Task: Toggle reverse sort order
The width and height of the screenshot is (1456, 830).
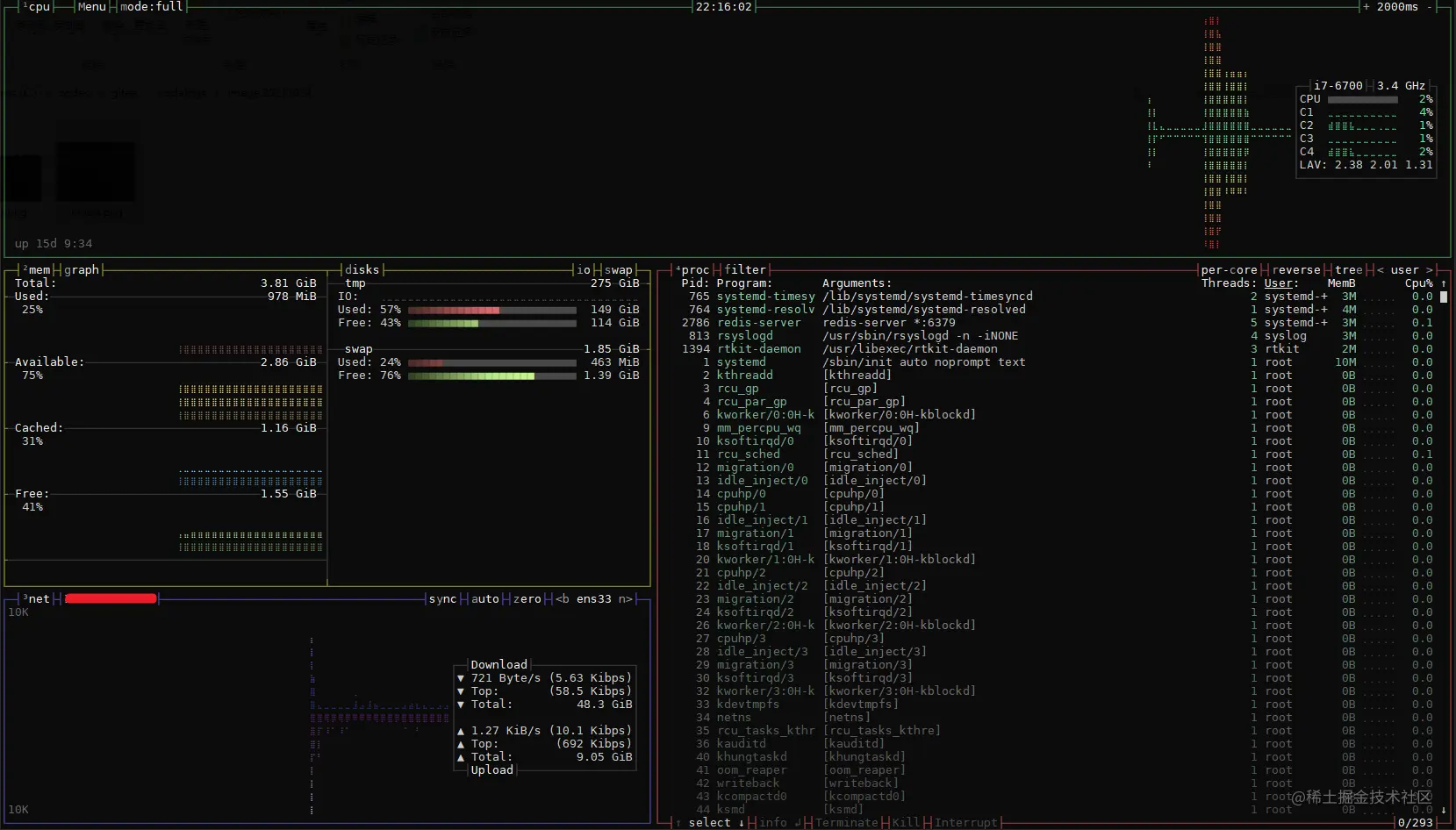Action: [1296, 269]
